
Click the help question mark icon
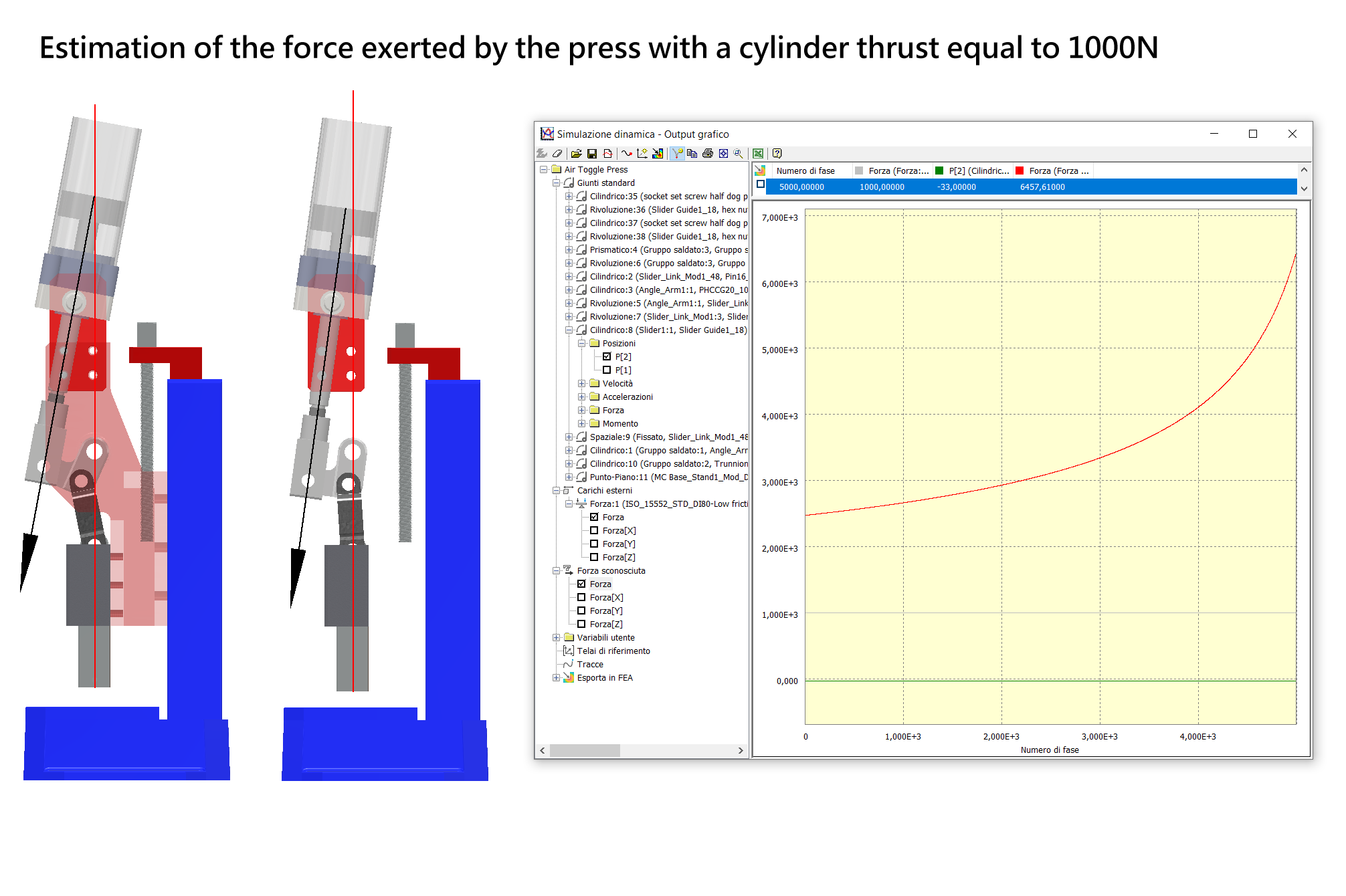[777, 153]
